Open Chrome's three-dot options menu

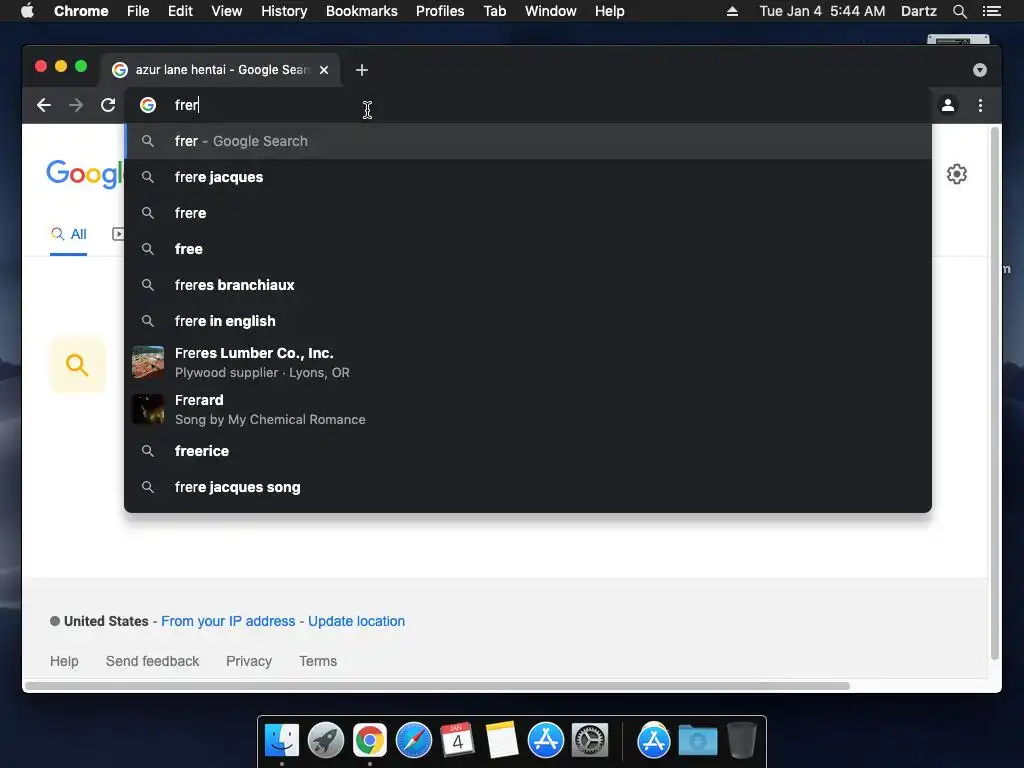click(x=980, y=105)
